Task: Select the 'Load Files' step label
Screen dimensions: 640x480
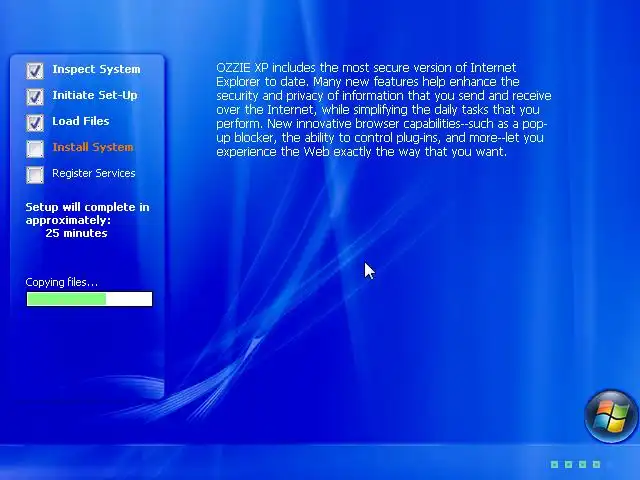Action: [x=81, y=121]
